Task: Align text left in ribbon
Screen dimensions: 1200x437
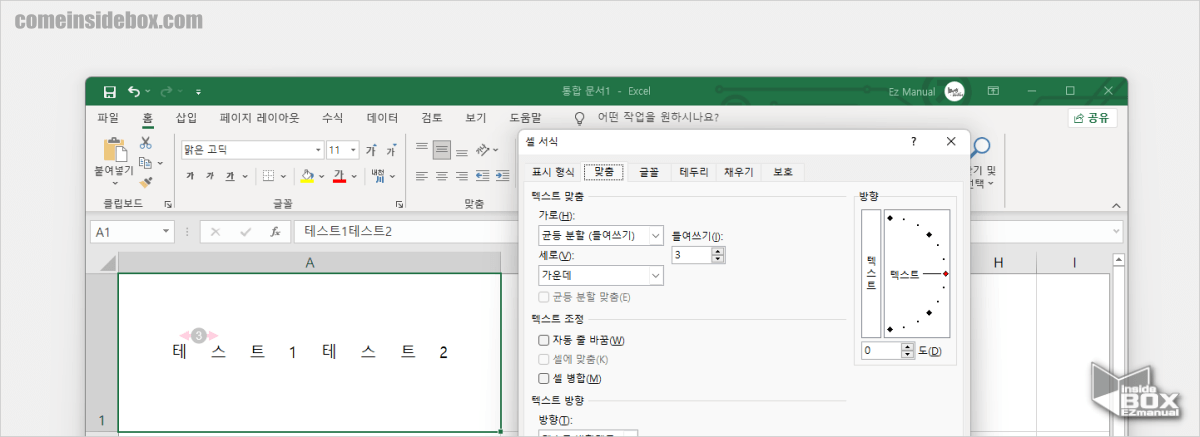Action: [422, 176]
